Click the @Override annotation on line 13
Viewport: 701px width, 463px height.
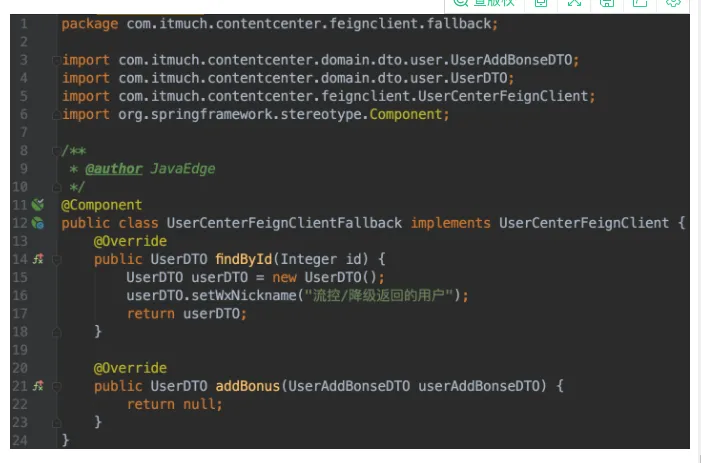pos(130,241)
